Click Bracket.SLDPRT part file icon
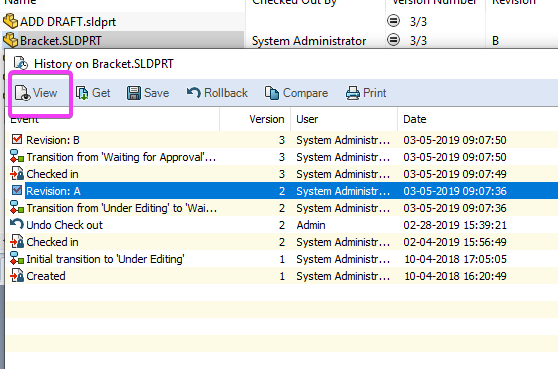The height and width of the screenshot is (369, 558). (x=10, y=40)
